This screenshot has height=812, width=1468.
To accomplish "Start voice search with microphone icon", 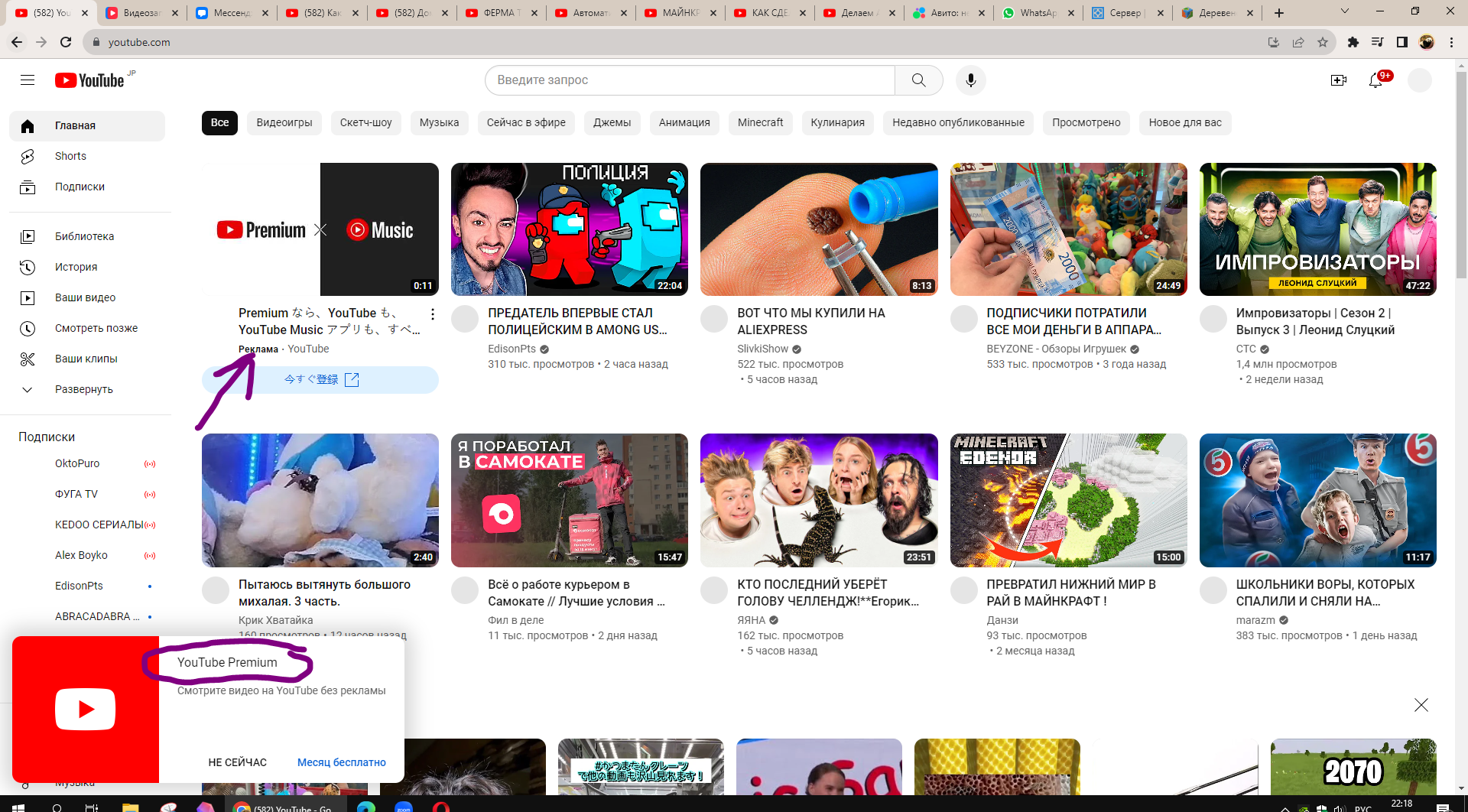I will click(970, 80).
